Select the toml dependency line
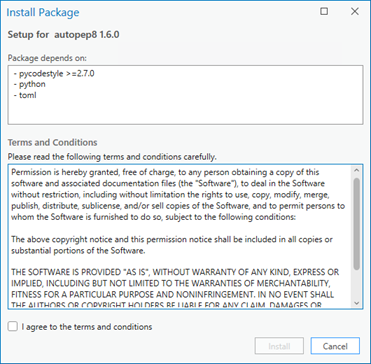371x364 pixels. tap(25, 95)
